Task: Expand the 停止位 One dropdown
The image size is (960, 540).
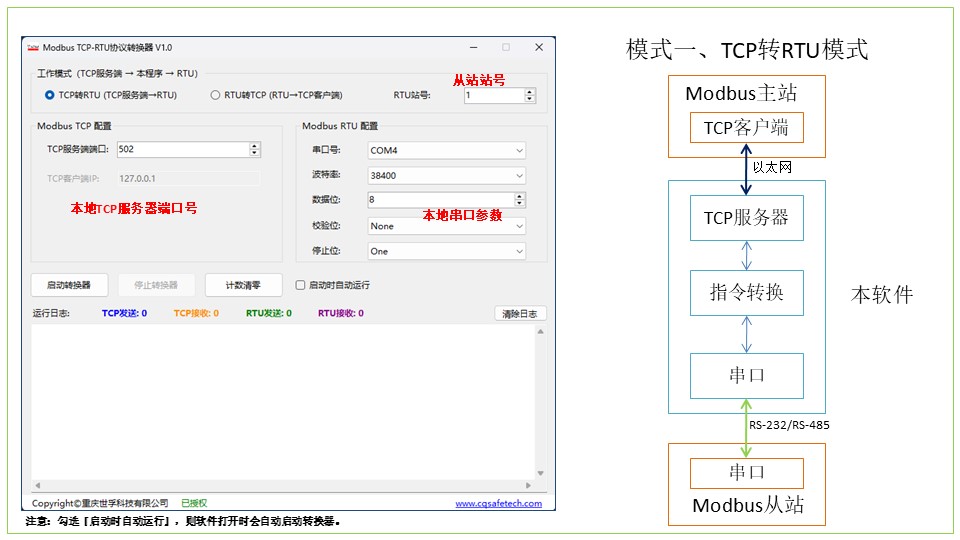Action: [446, 251]
